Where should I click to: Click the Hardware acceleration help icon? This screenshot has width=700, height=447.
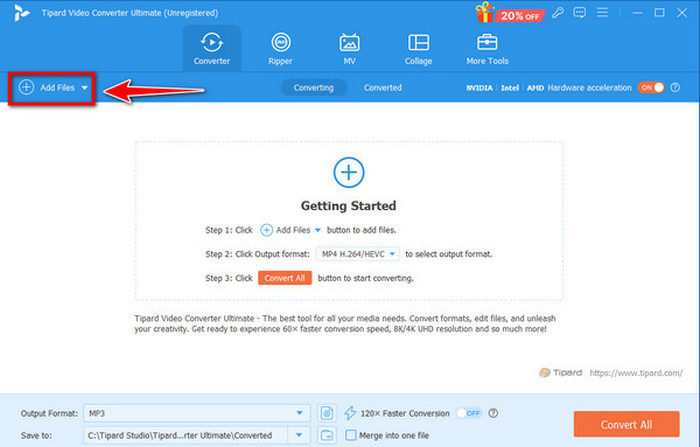pos(675,88)
